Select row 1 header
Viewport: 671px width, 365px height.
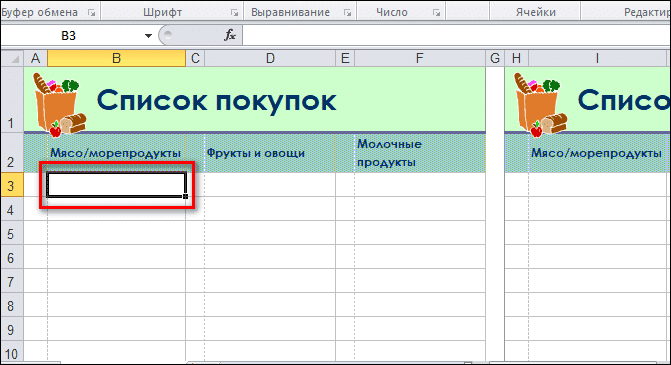12,99
